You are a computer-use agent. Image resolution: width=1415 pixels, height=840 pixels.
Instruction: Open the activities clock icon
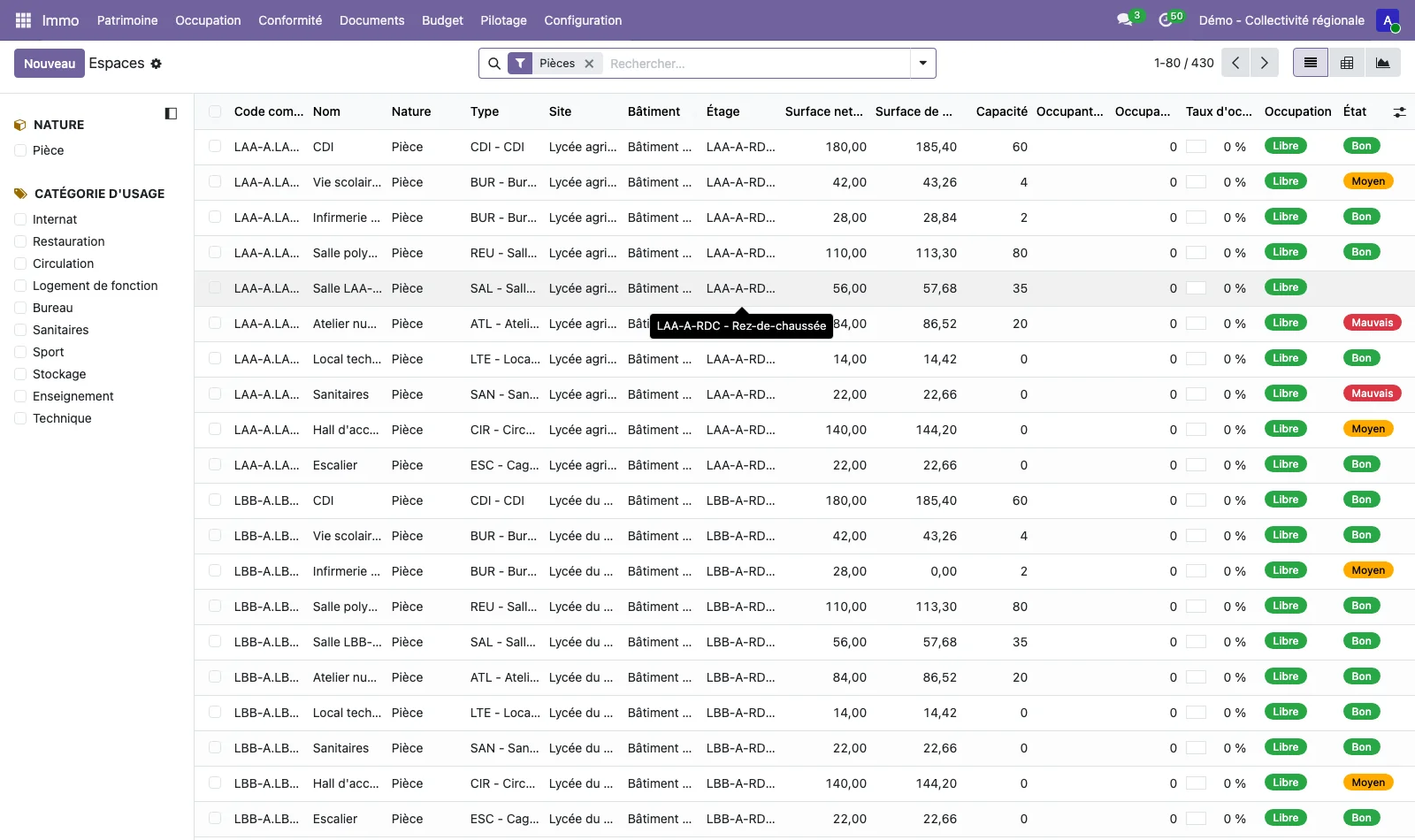1166,20
